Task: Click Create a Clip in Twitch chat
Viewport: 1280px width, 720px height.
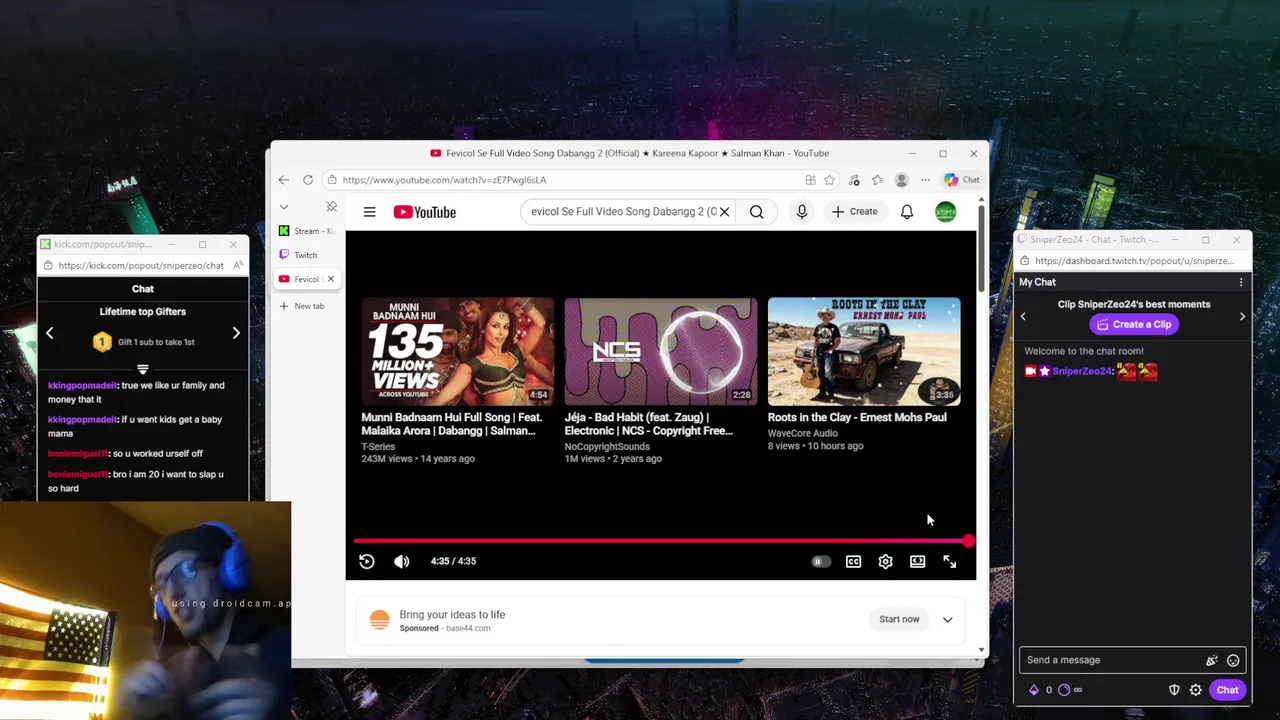Action: [x=1134, y=324]
